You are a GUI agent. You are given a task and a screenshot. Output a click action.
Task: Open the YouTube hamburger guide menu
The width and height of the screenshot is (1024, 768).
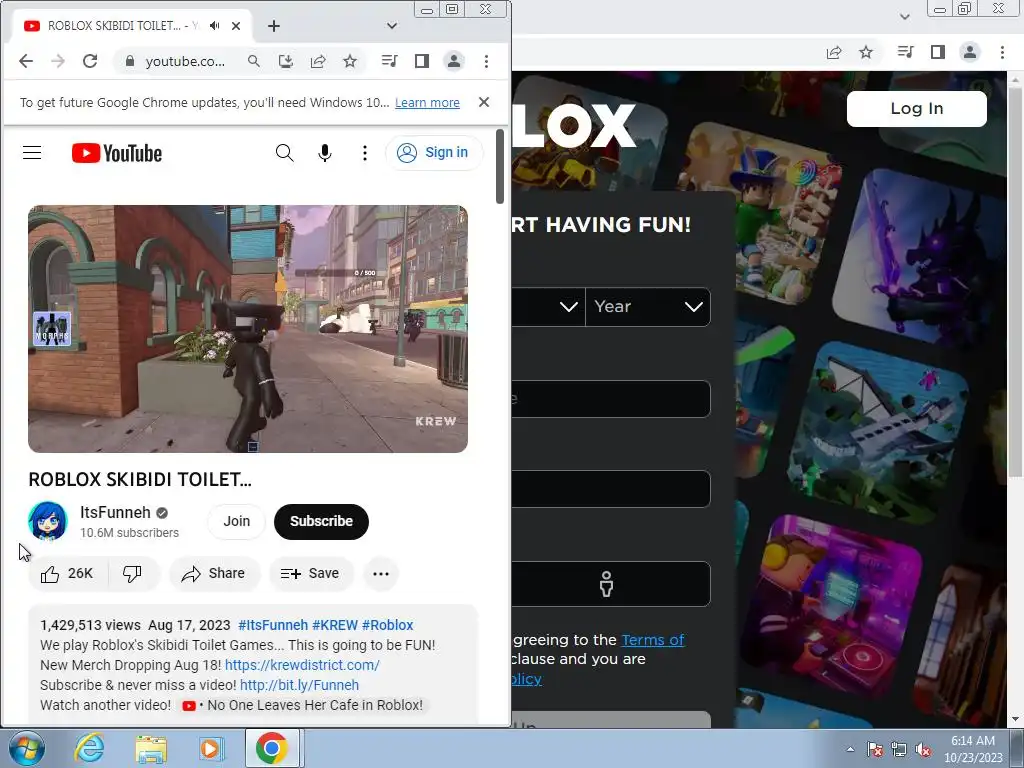click(32, 153)
